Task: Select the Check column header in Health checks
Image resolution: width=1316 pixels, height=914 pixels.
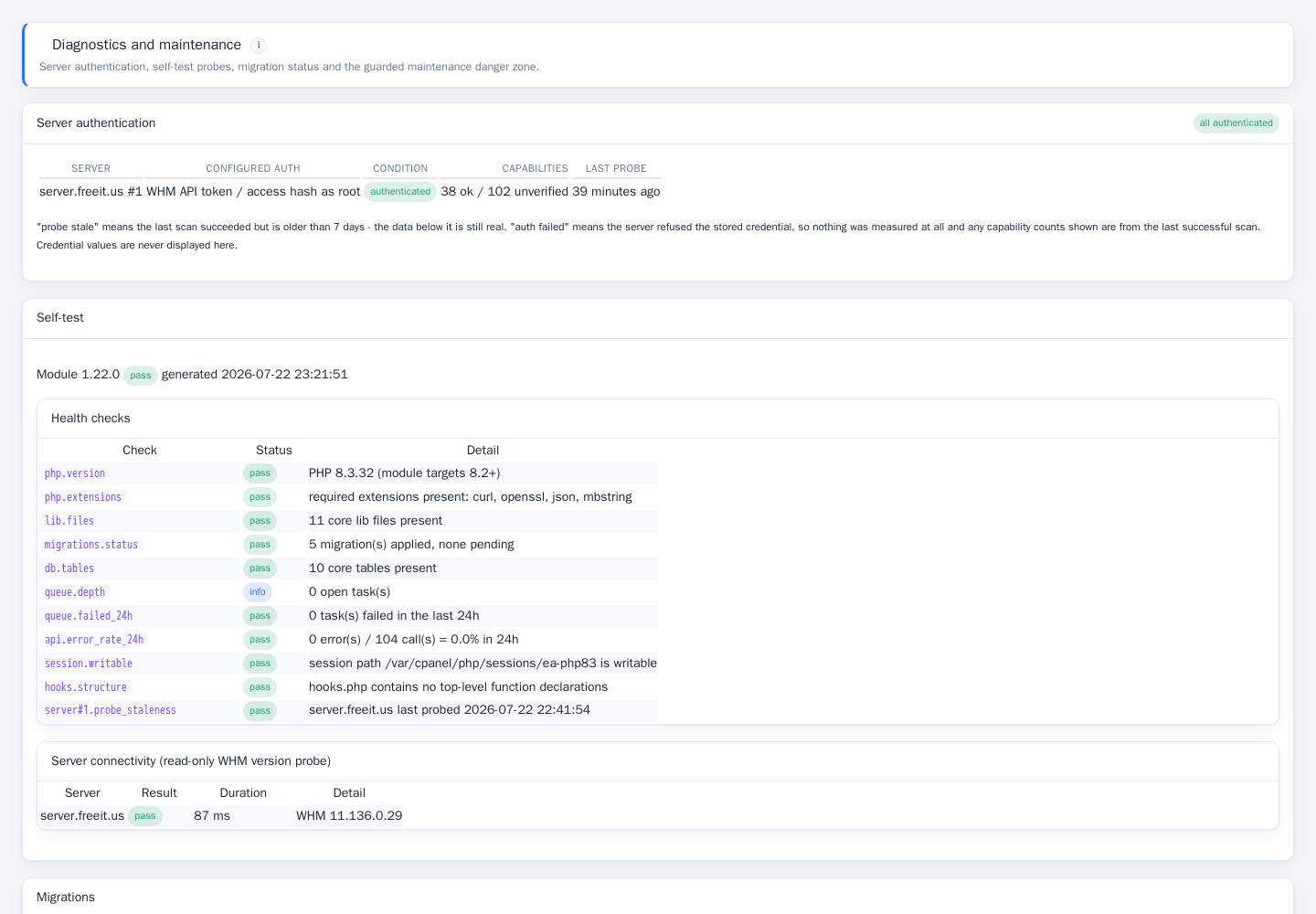Action: click(140, 451)
